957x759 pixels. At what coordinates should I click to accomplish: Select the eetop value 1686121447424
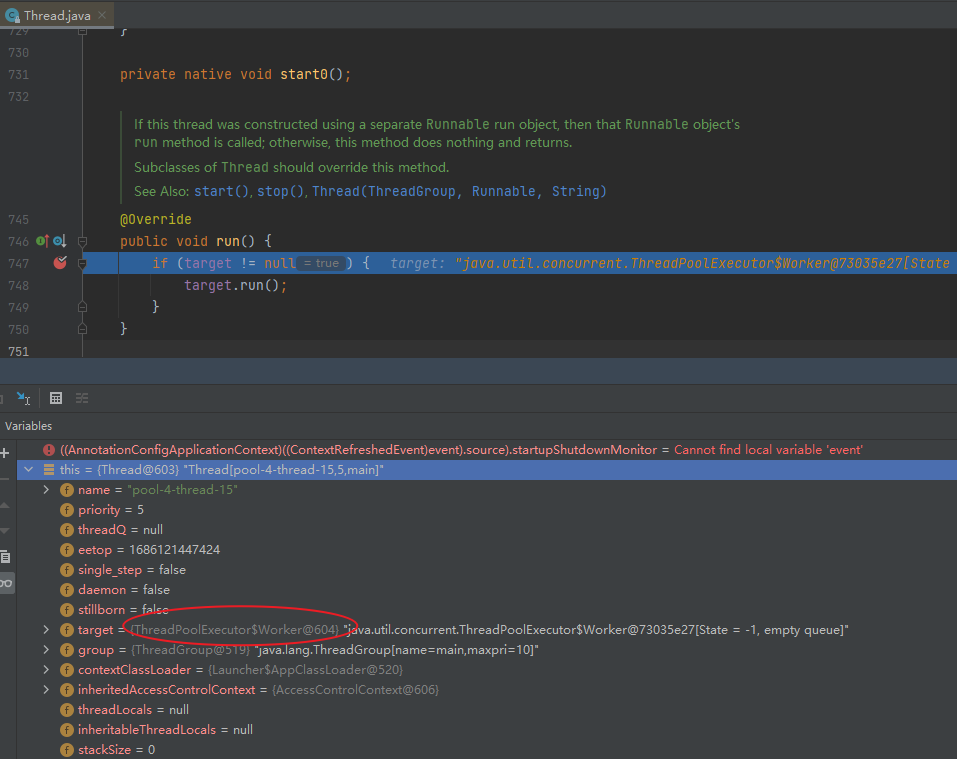[x=175, y=550]
